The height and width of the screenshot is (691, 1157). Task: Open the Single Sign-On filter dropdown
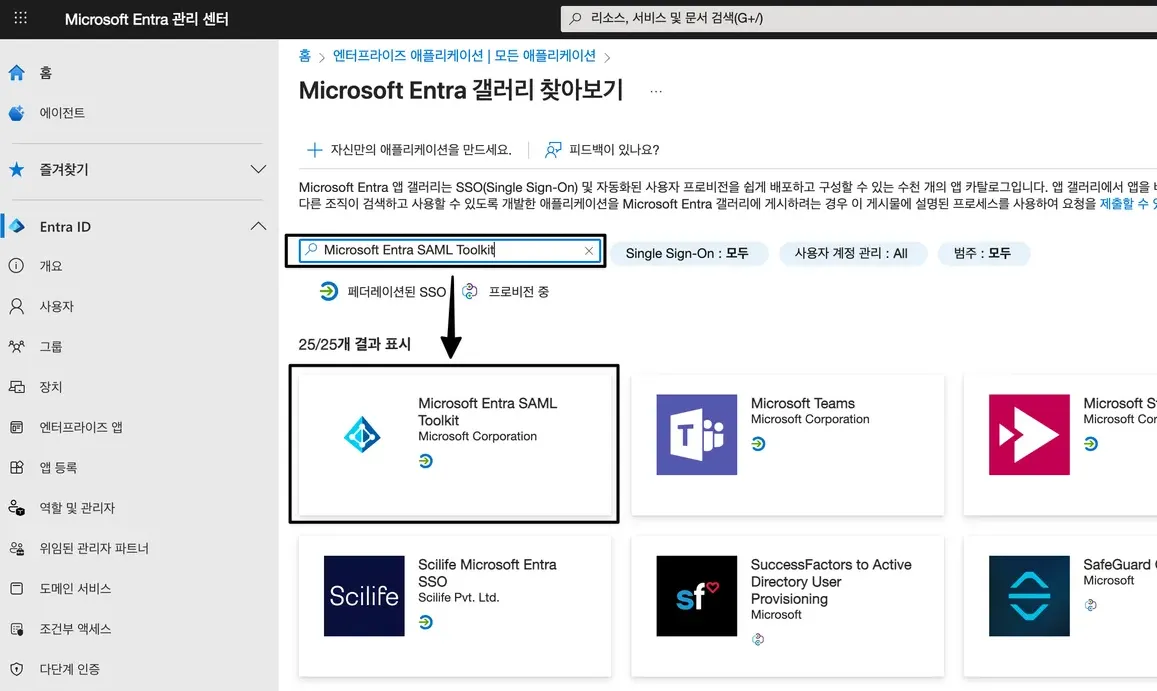click(x=688, y=253)
